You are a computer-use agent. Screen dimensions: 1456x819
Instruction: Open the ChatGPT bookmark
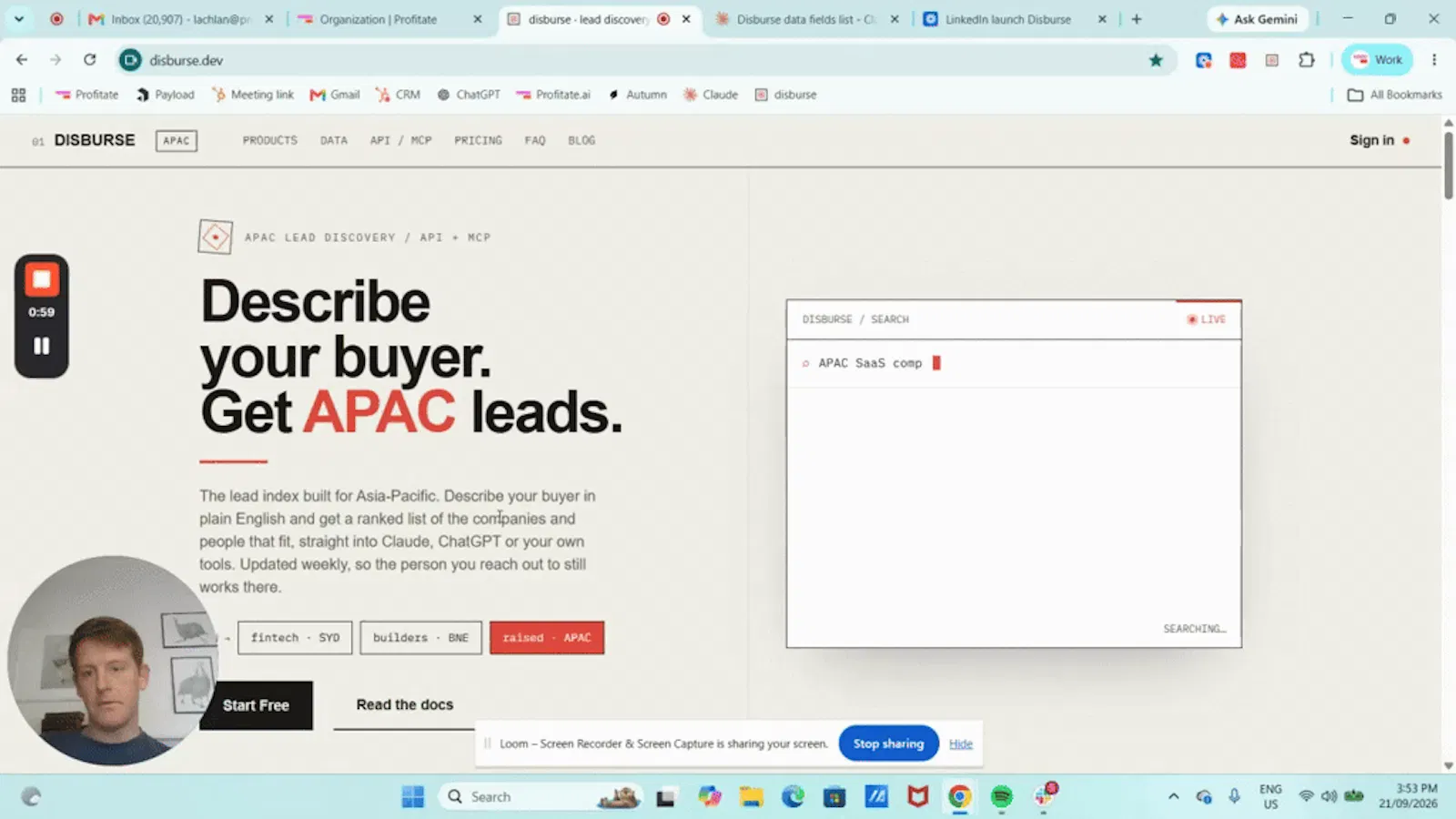[x=469, y=95]
